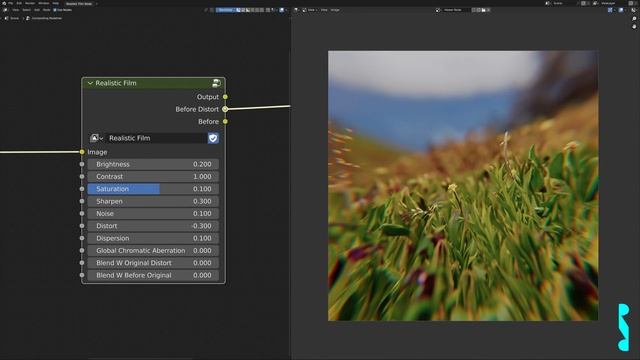Open the image editor View menu

324,10
